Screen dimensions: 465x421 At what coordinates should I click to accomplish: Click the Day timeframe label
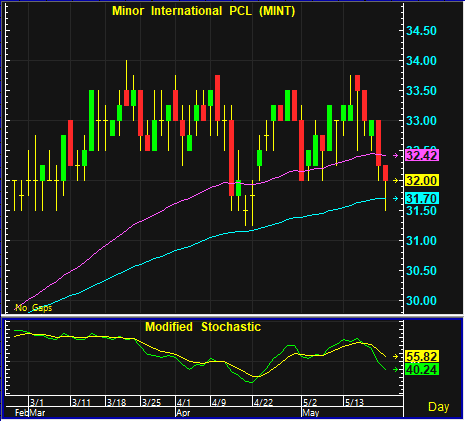pyautogui.click(x=438, y=407)
